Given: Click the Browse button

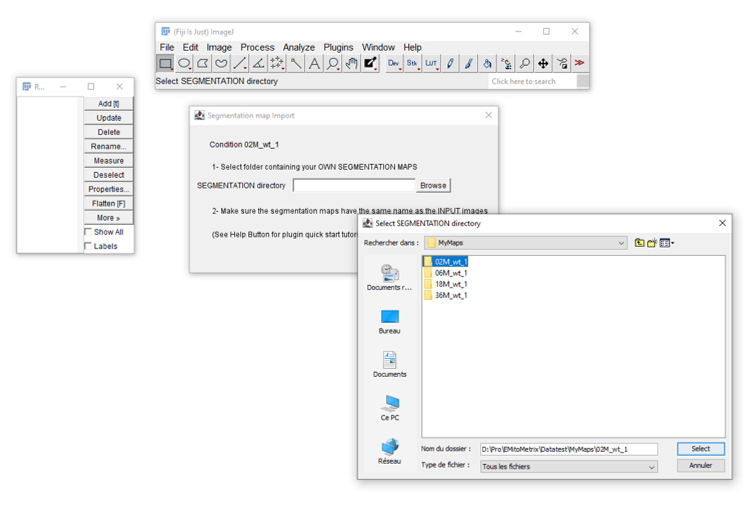Looking at the screenshot, I should (433, 185).
